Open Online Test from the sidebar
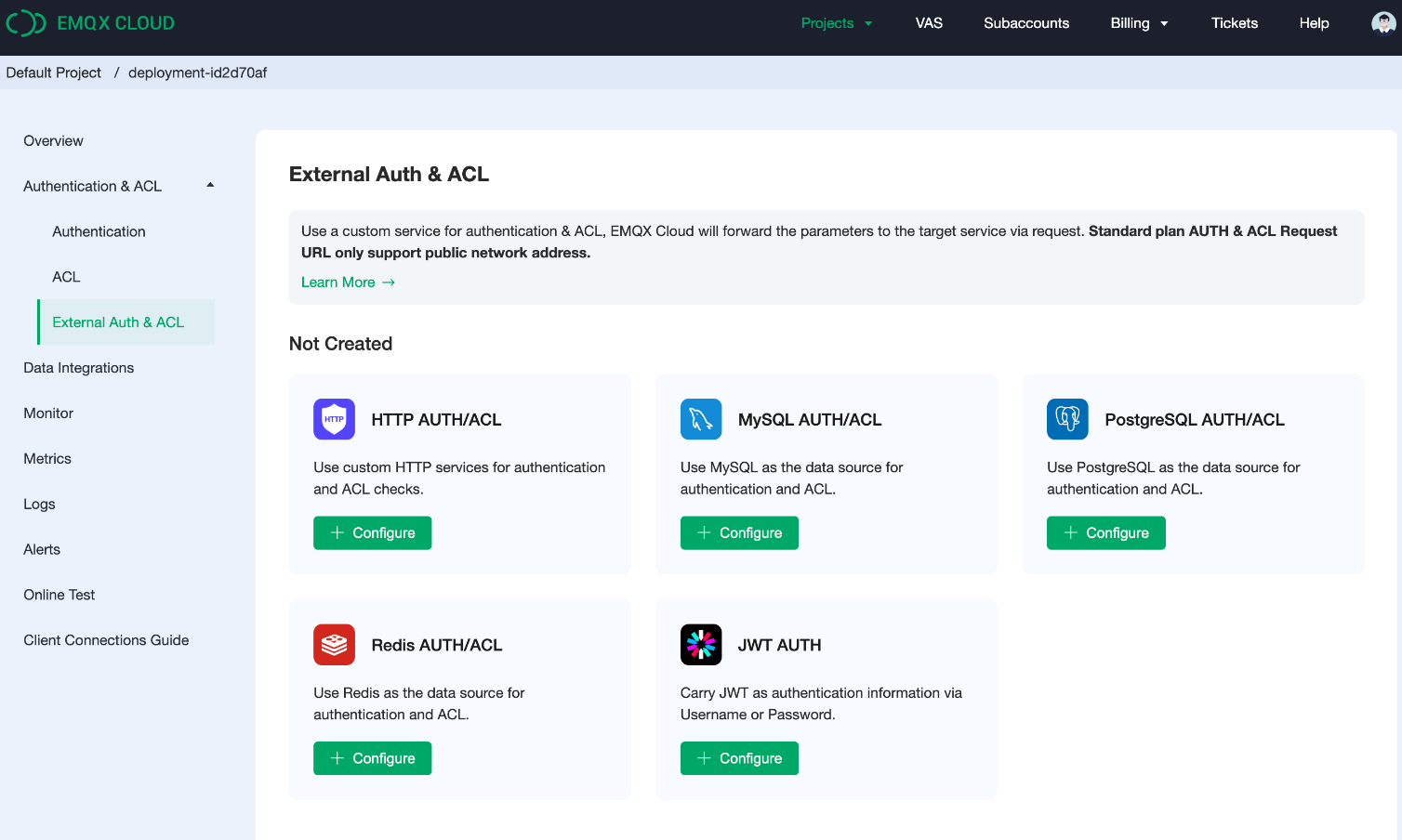 [x=60, y=595]
